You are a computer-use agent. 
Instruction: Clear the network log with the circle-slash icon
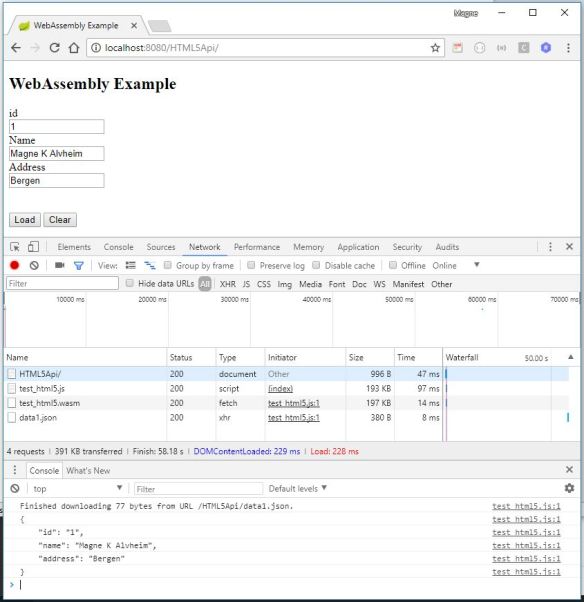point(34,265)
